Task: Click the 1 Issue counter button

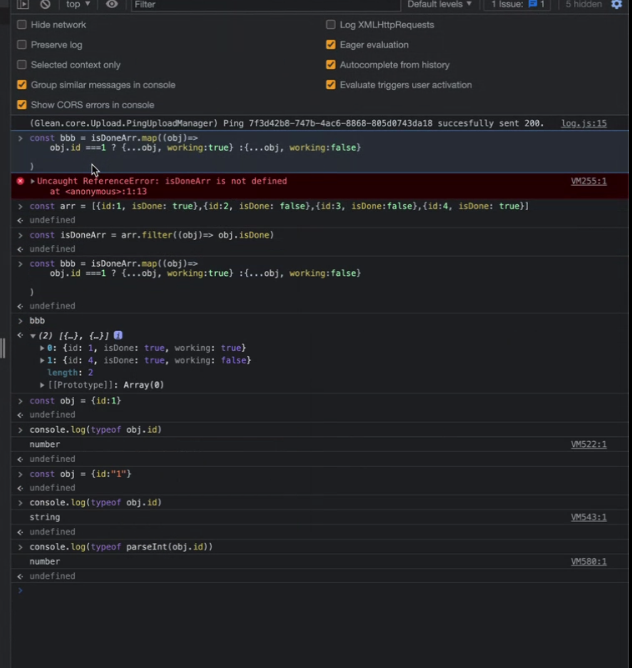Action: pos(517,4)
